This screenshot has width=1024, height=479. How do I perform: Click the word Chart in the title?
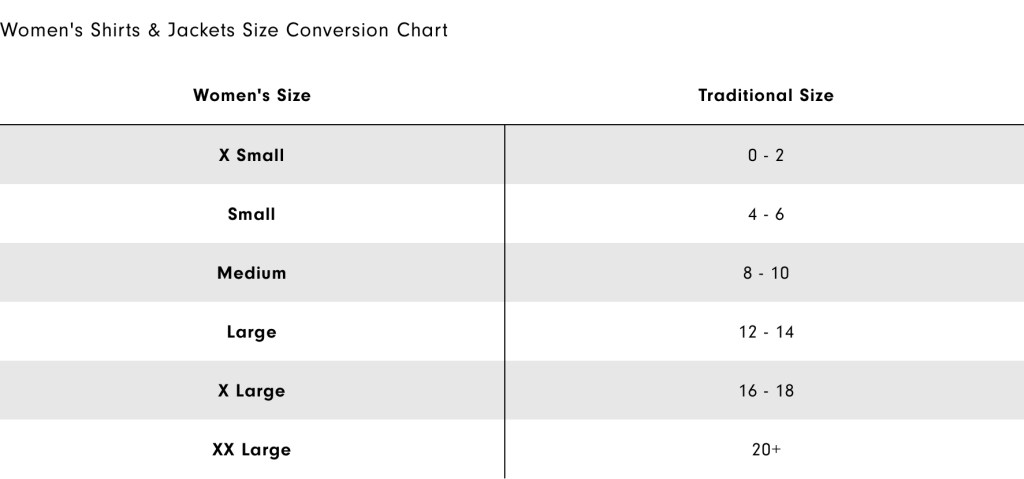point(423,30)
